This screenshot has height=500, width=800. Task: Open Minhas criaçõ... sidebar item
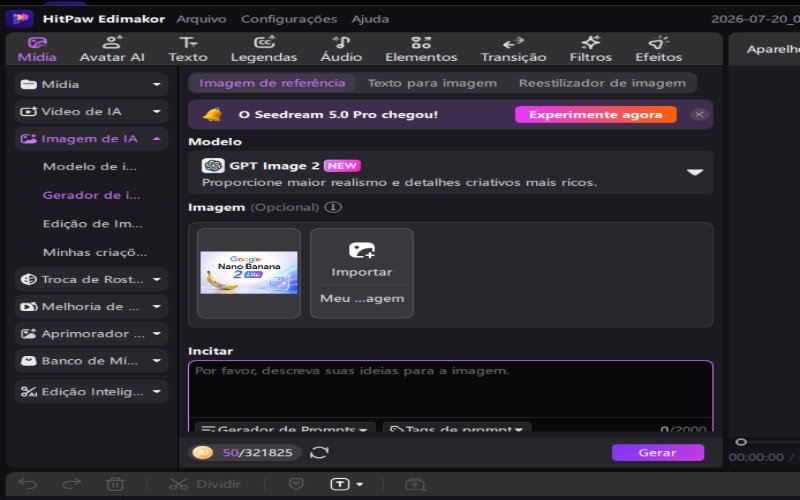click(x=95, y=253)
